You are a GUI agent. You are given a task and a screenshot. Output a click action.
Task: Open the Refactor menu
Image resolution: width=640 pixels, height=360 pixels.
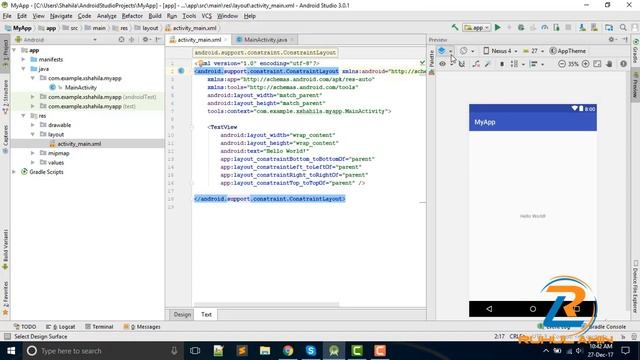[x=132, y=16]
